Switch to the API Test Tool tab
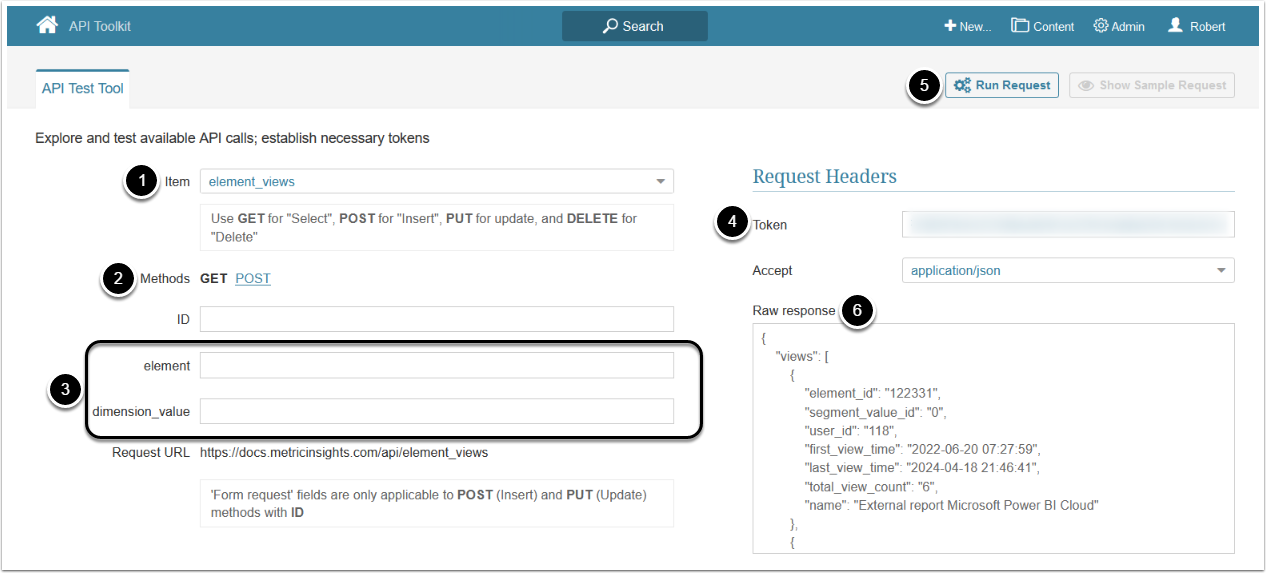The width and height of the screenshot is (1266, 573). pos(83,88)
